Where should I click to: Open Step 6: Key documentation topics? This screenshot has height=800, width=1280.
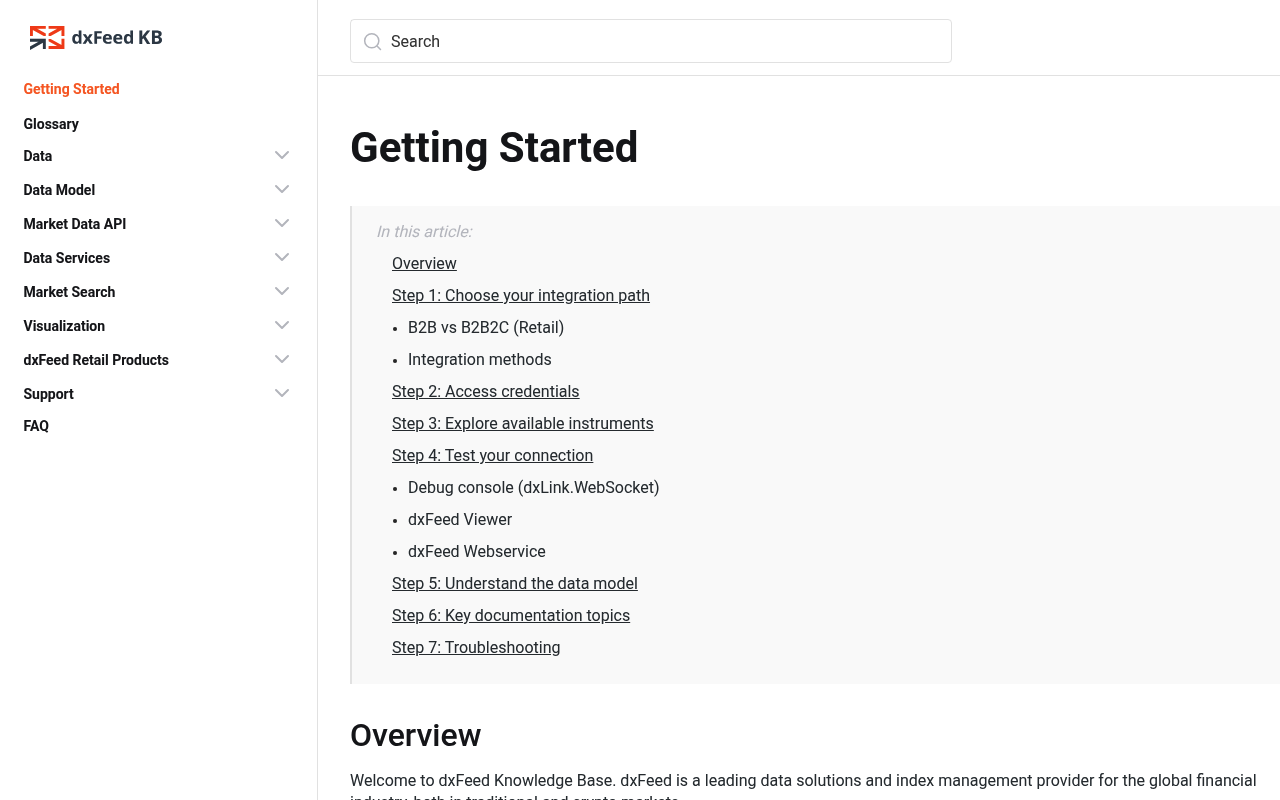pyautogui.click(x=511, y=615)
